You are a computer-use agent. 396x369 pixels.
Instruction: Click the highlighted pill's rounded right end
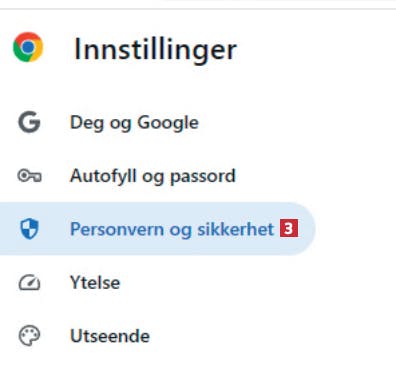[x=305, y=229]
